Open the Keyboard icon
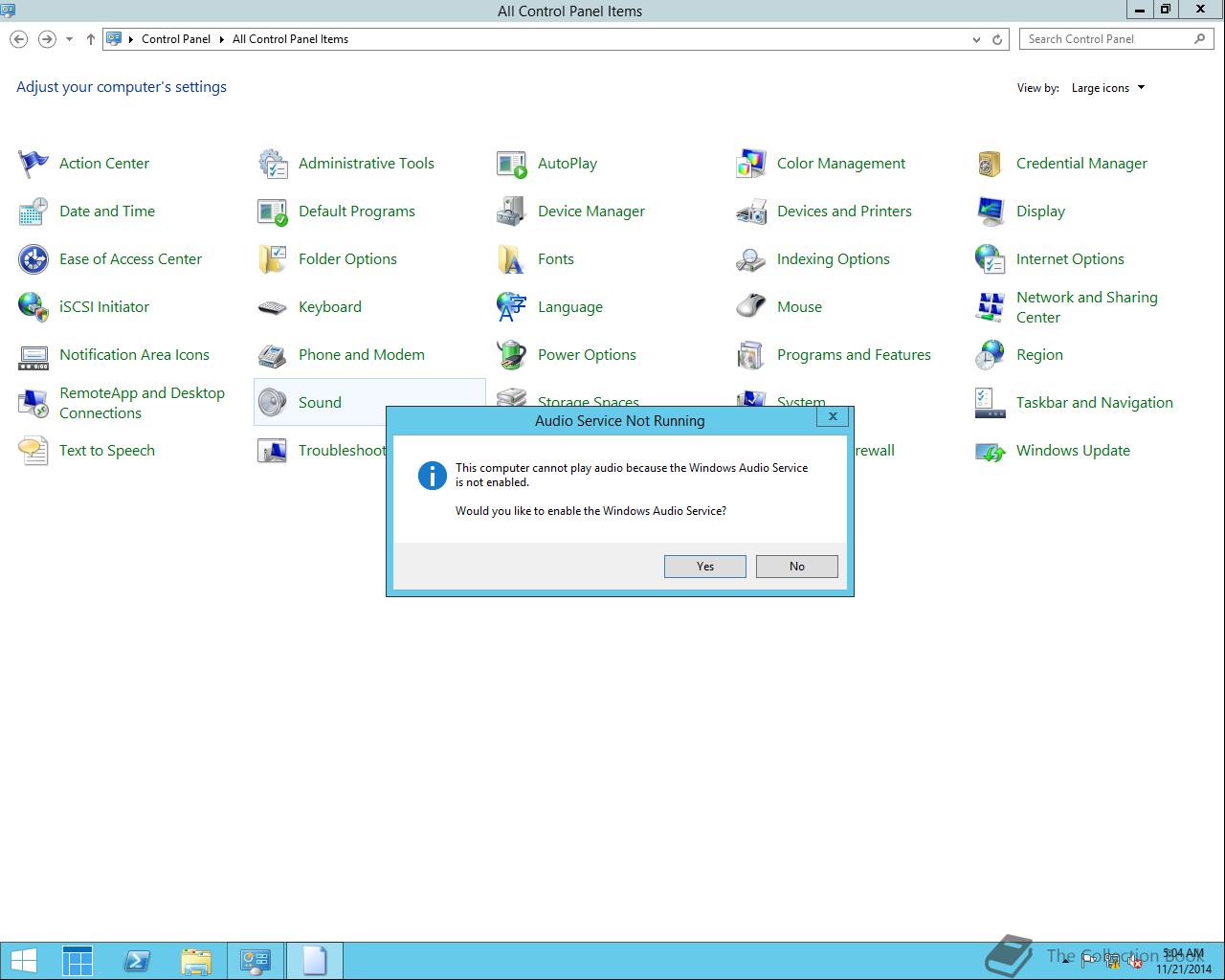This screenshot has height=980, width=1225. tap(273, 307)
